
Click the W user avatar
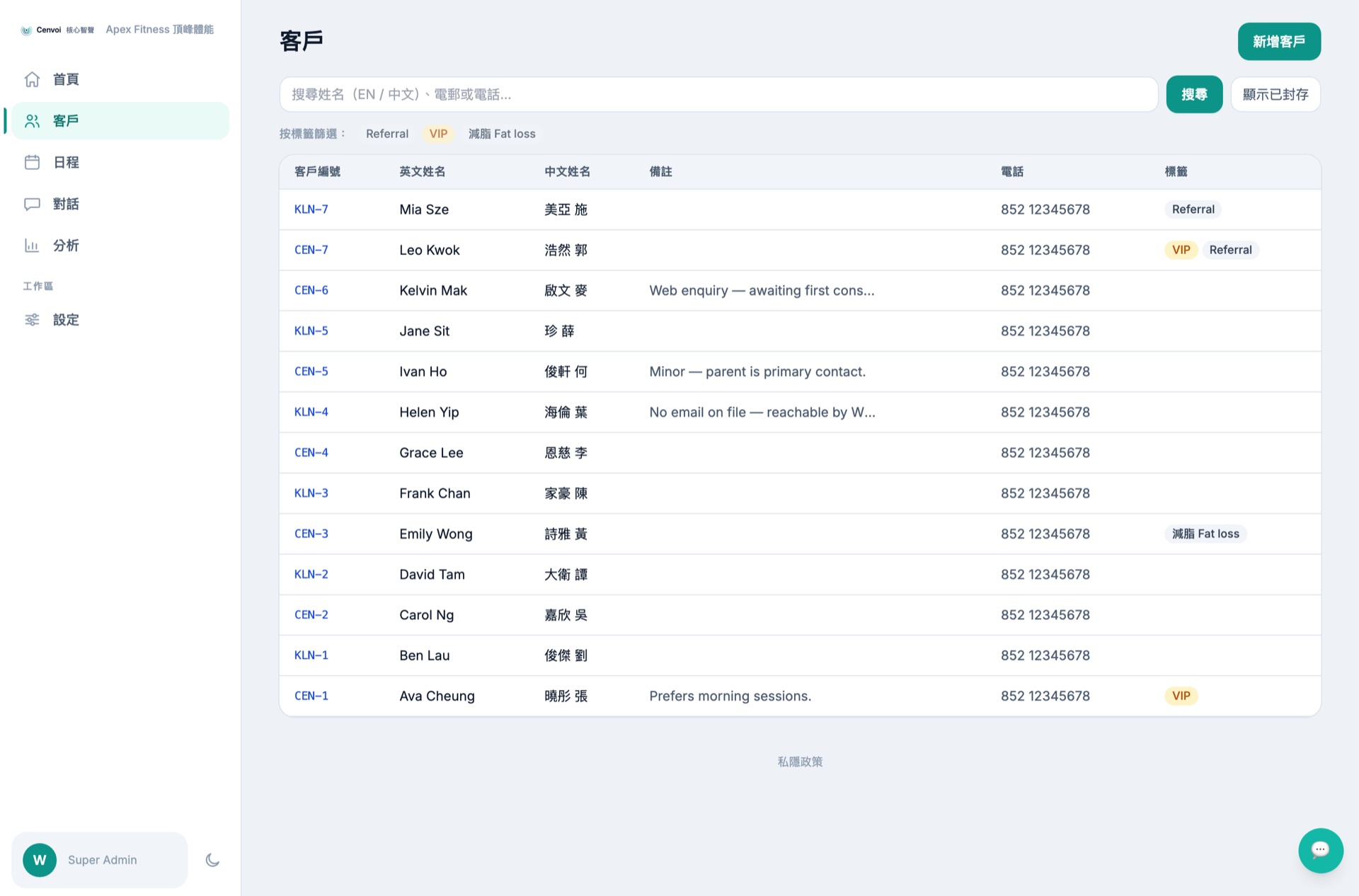(x=40, y=860)
